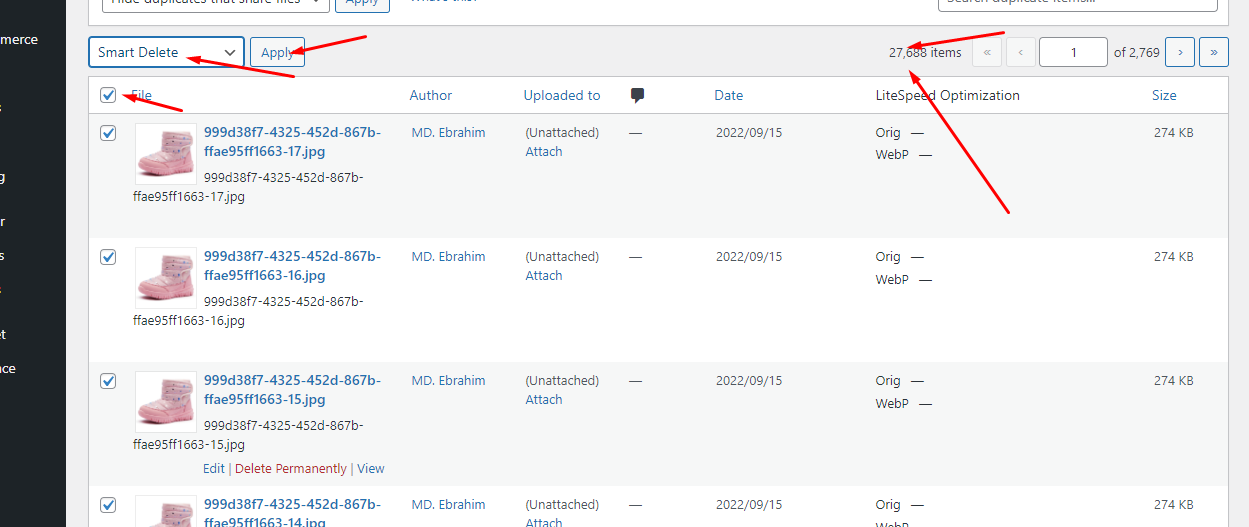
Task: Toggle the select-all checkbox in header
Action: click(108, 95)
